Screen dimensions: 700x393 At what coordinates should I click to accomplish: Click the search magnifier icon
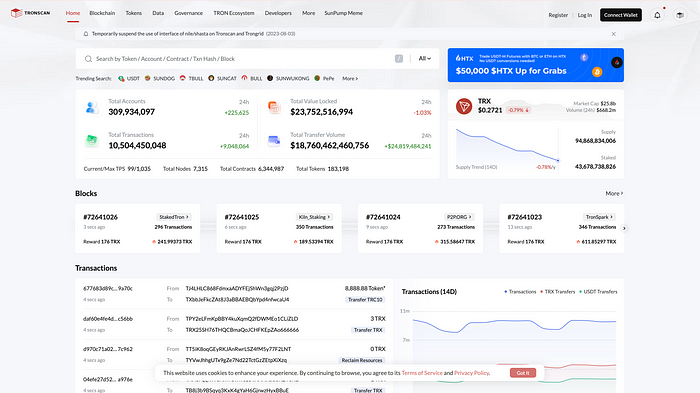(88, 59)
